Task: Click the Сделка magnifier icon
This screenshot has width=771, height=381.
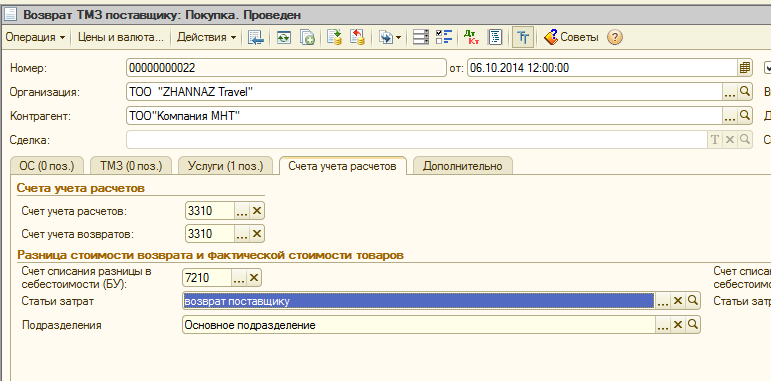Action: click(745, 140)
